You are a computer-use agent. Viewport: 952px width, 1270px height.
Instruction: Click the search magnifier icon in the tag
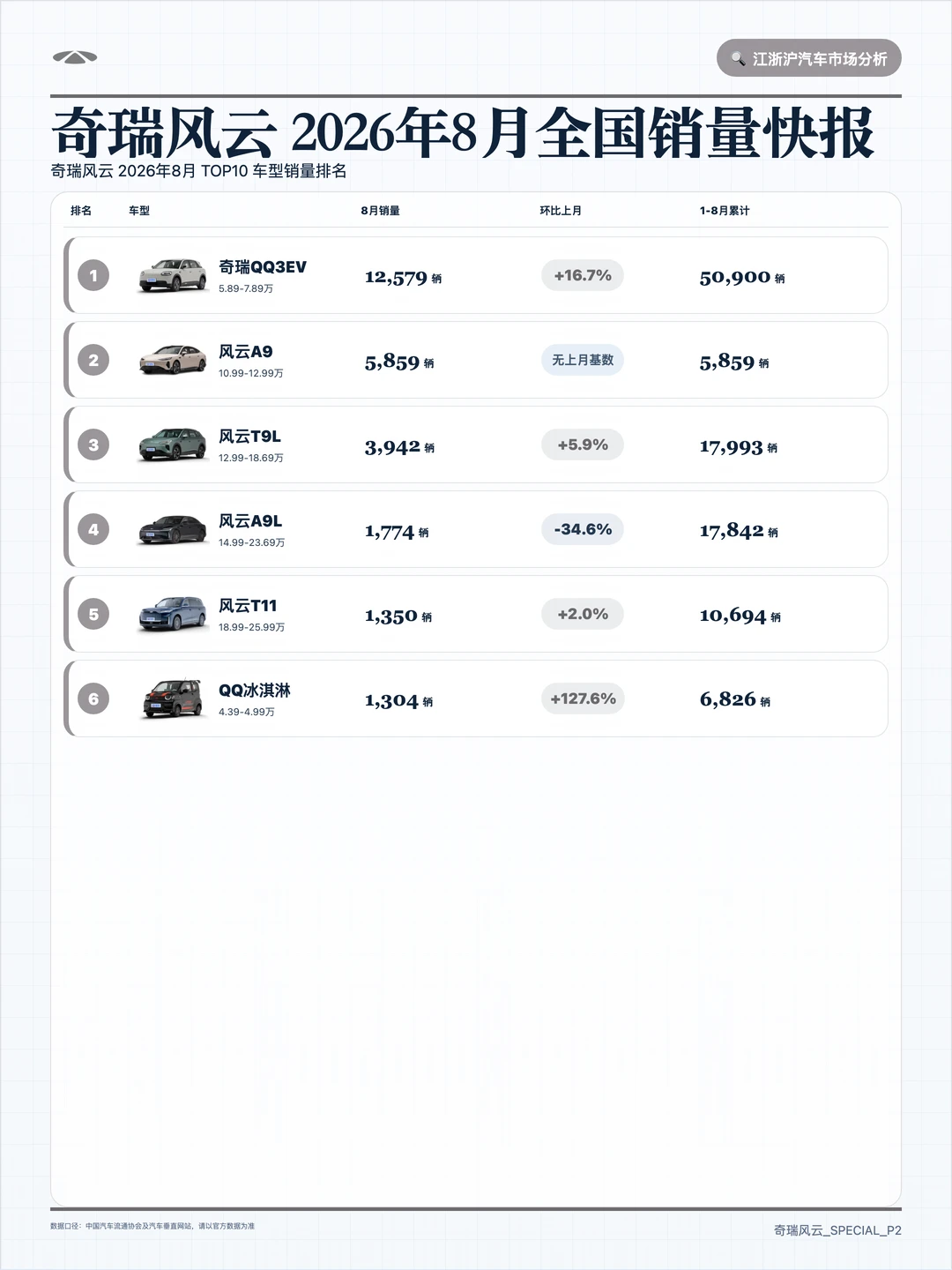738,59
